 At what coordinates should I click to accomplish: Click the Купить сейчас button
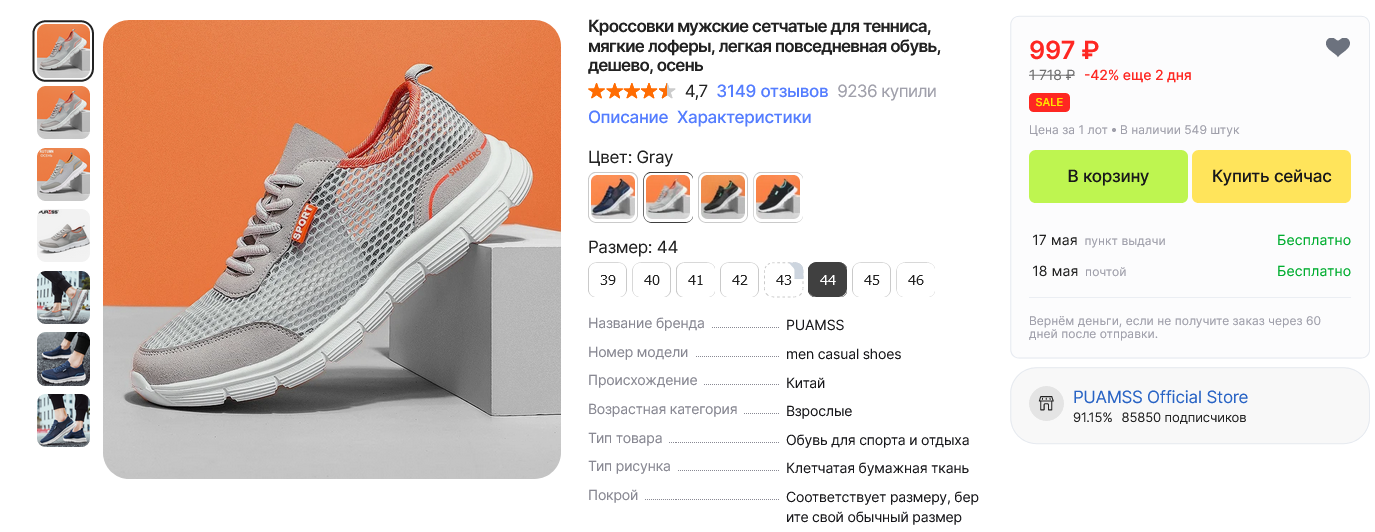[x=1271, y=176]
